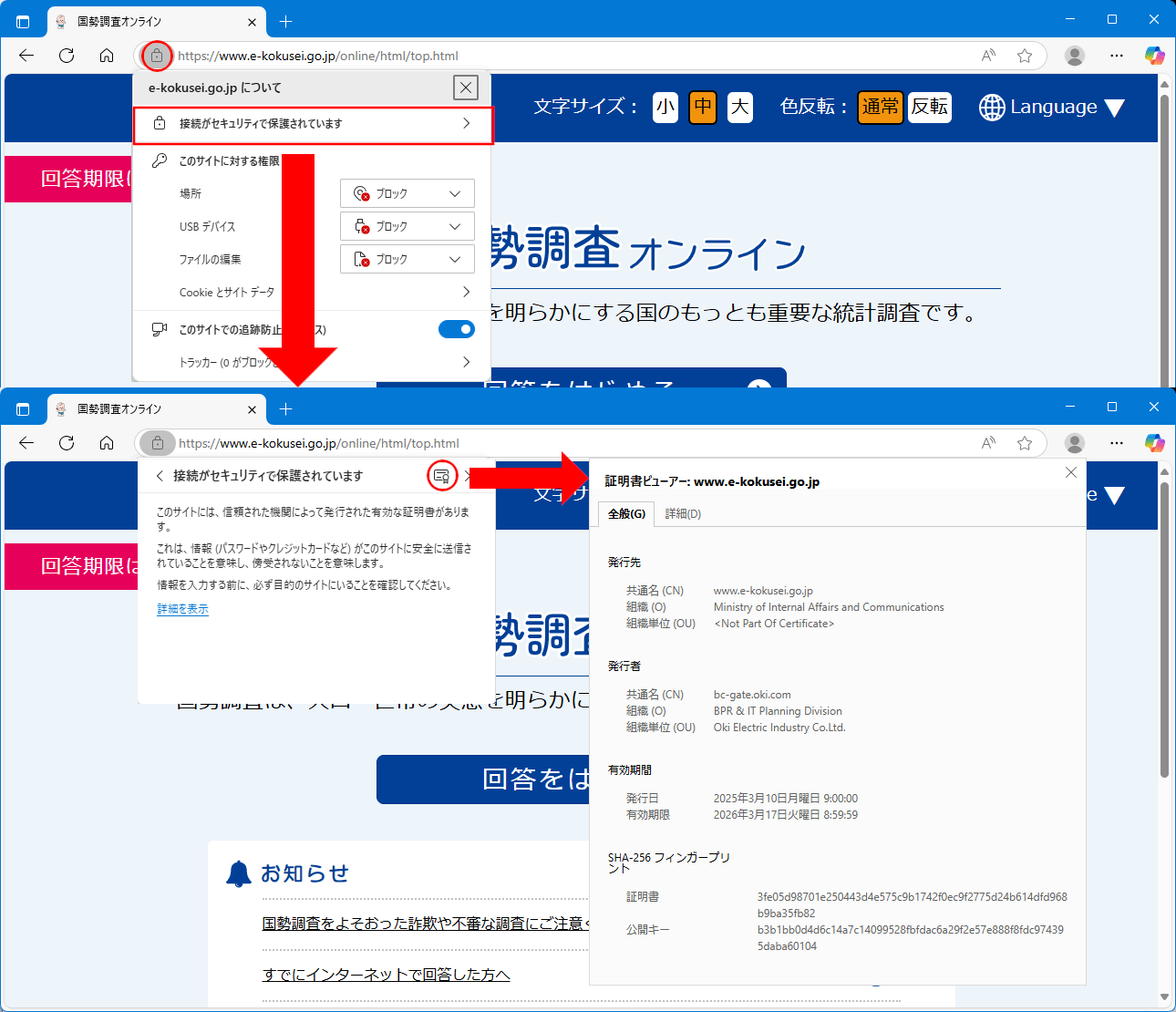The width and height of the screenshot is (1176, 1012).
Task: Open the 場所 permission dropdown
Action: (x=407, y=193)
